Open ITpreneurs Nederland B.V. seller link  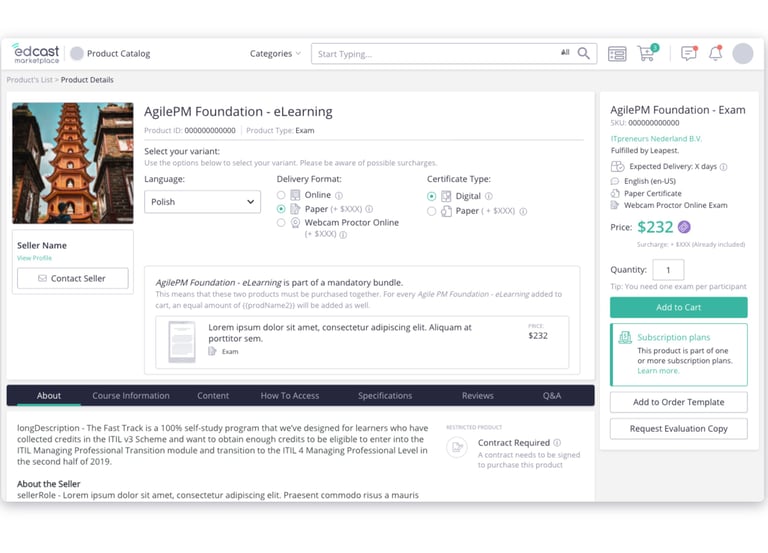[656, 139]
